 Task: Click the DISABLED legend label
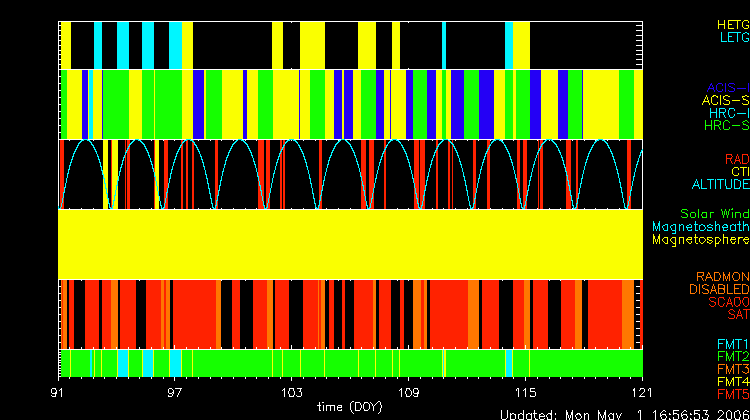pyautogui.click(x=718, y=289)
